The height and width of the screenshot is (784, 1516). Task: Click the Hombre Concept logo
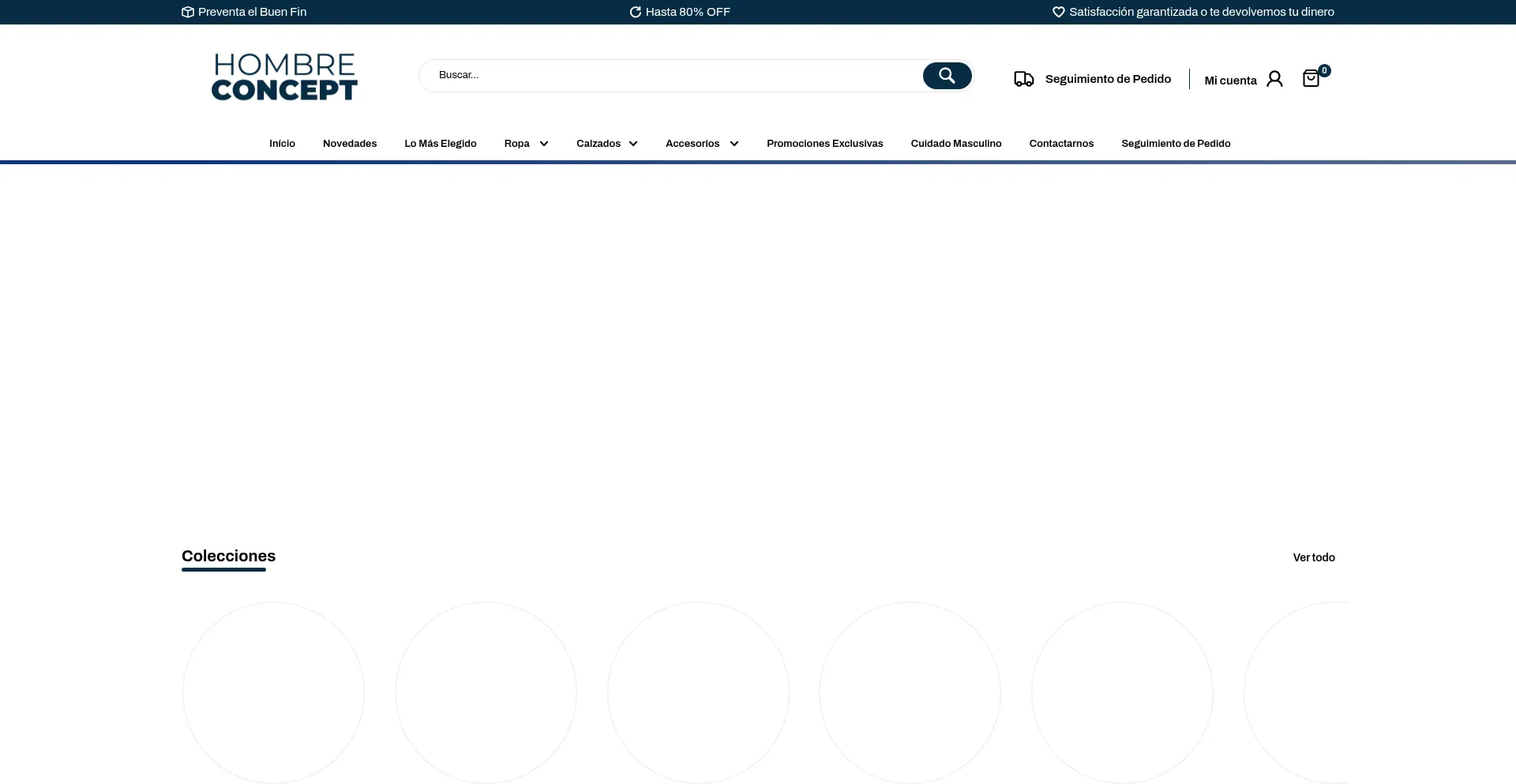coord(284,77)
